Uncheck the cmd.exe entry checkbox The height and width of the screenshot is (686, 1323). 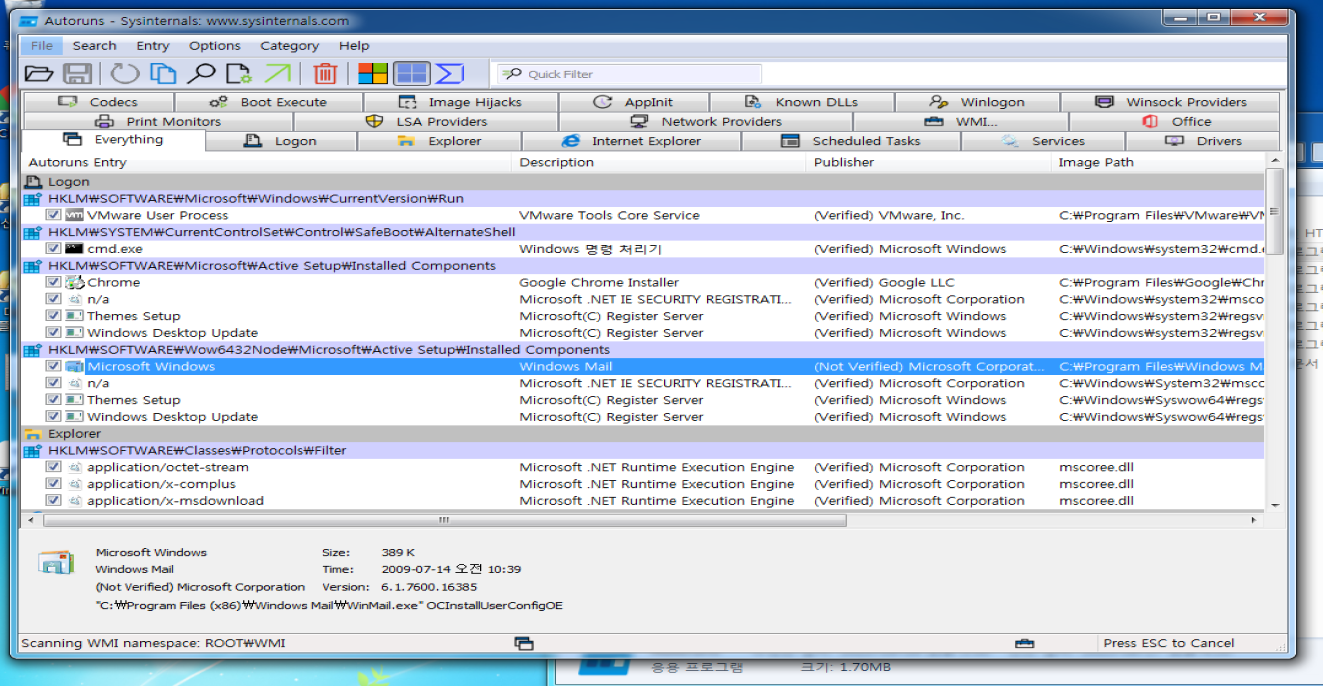[54, 248]
